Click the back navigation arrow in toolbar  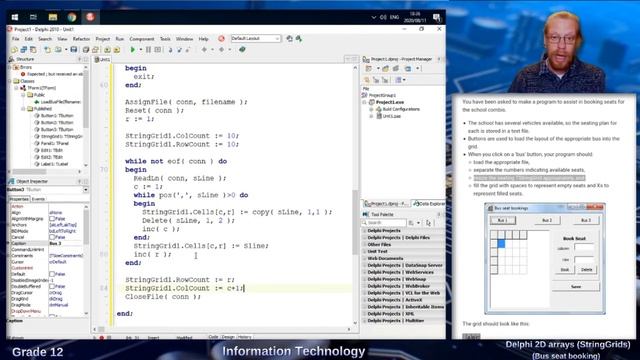[x=204, y=50]
